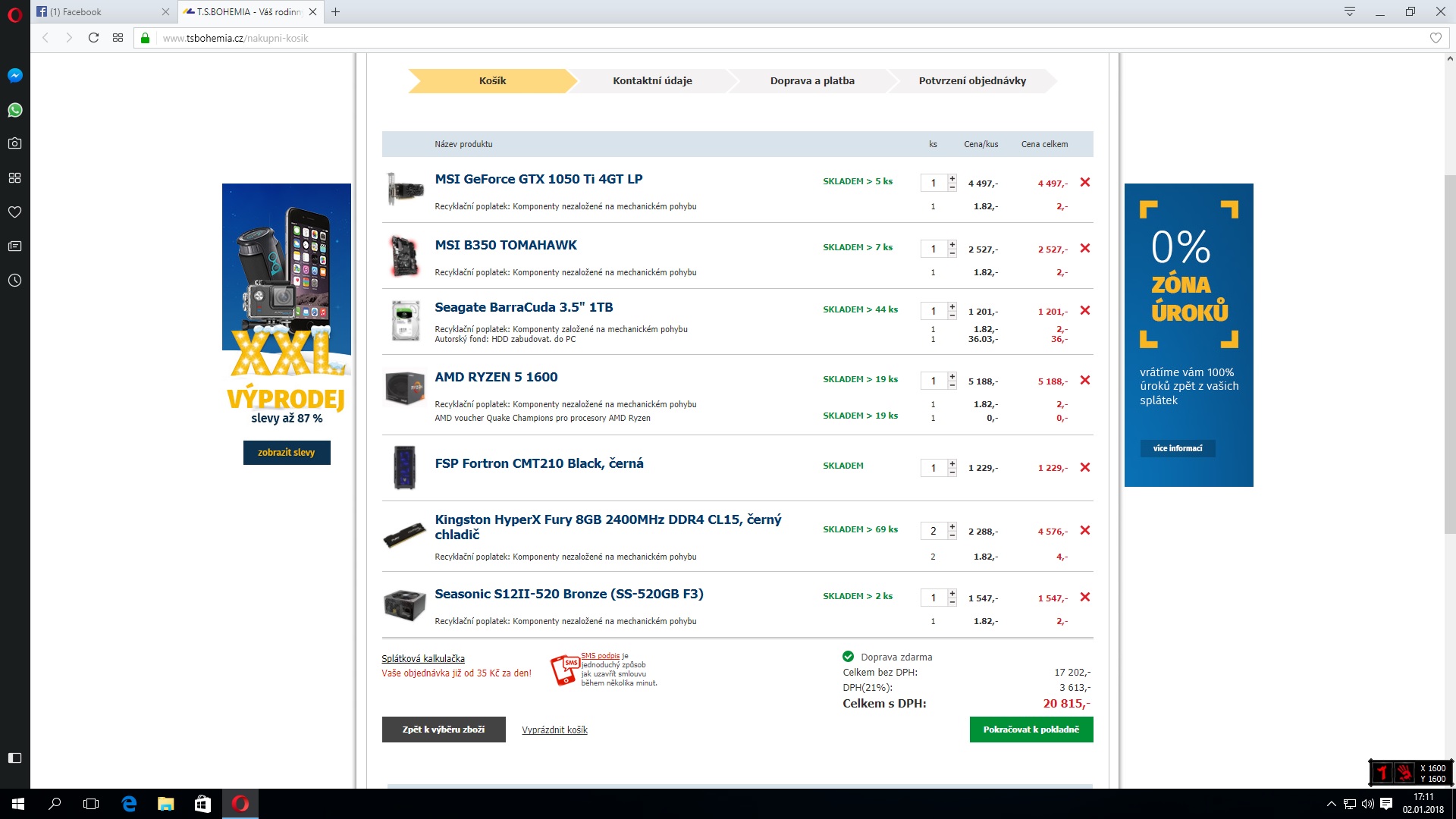Remove MSI GeForce GTX 1050 Ti from cart
Viewport: 1456px width, 819px height.
(1084, 182)
